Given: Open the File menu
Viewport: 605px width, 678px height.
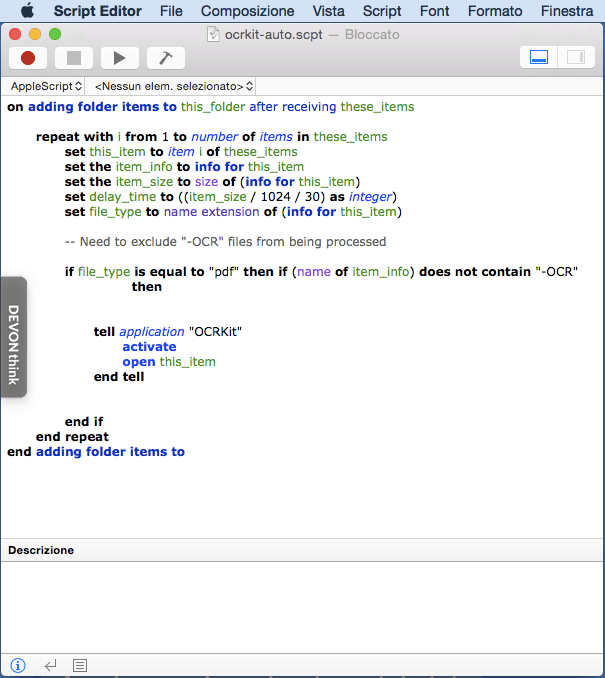Looking at the screenshot, I should pyautogui.click(x=171, y=11).
